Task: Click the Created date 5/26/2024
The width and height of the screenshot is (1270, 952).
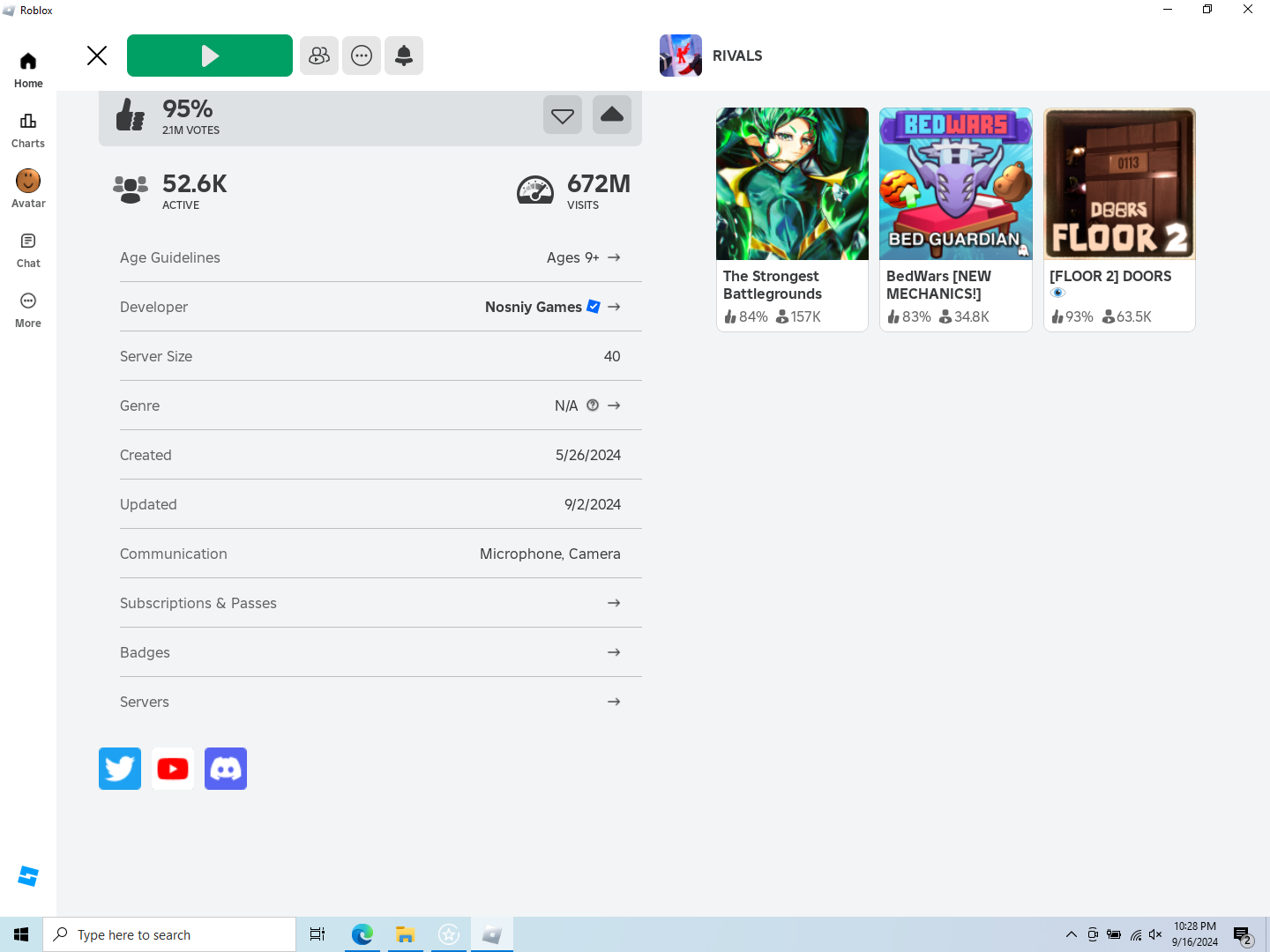Action: coord(588,455)
